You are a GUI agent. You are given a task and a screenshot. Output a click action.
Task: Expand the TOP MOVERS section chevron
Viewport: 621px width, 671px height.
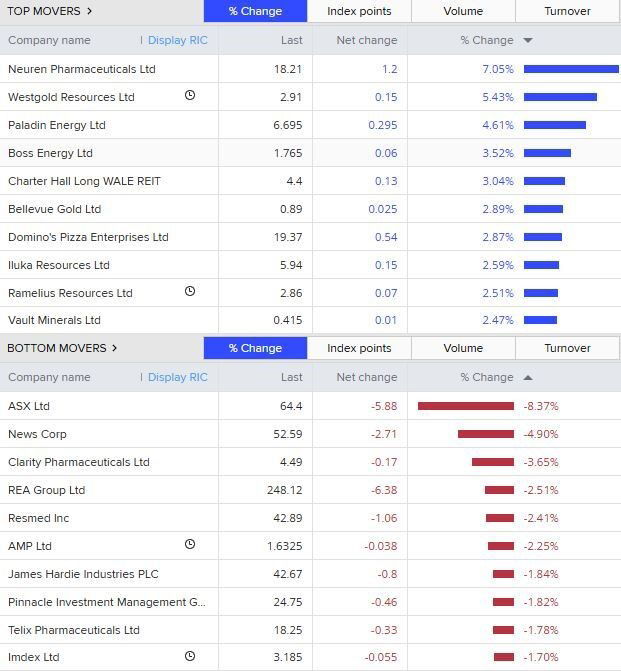point(89,11)
